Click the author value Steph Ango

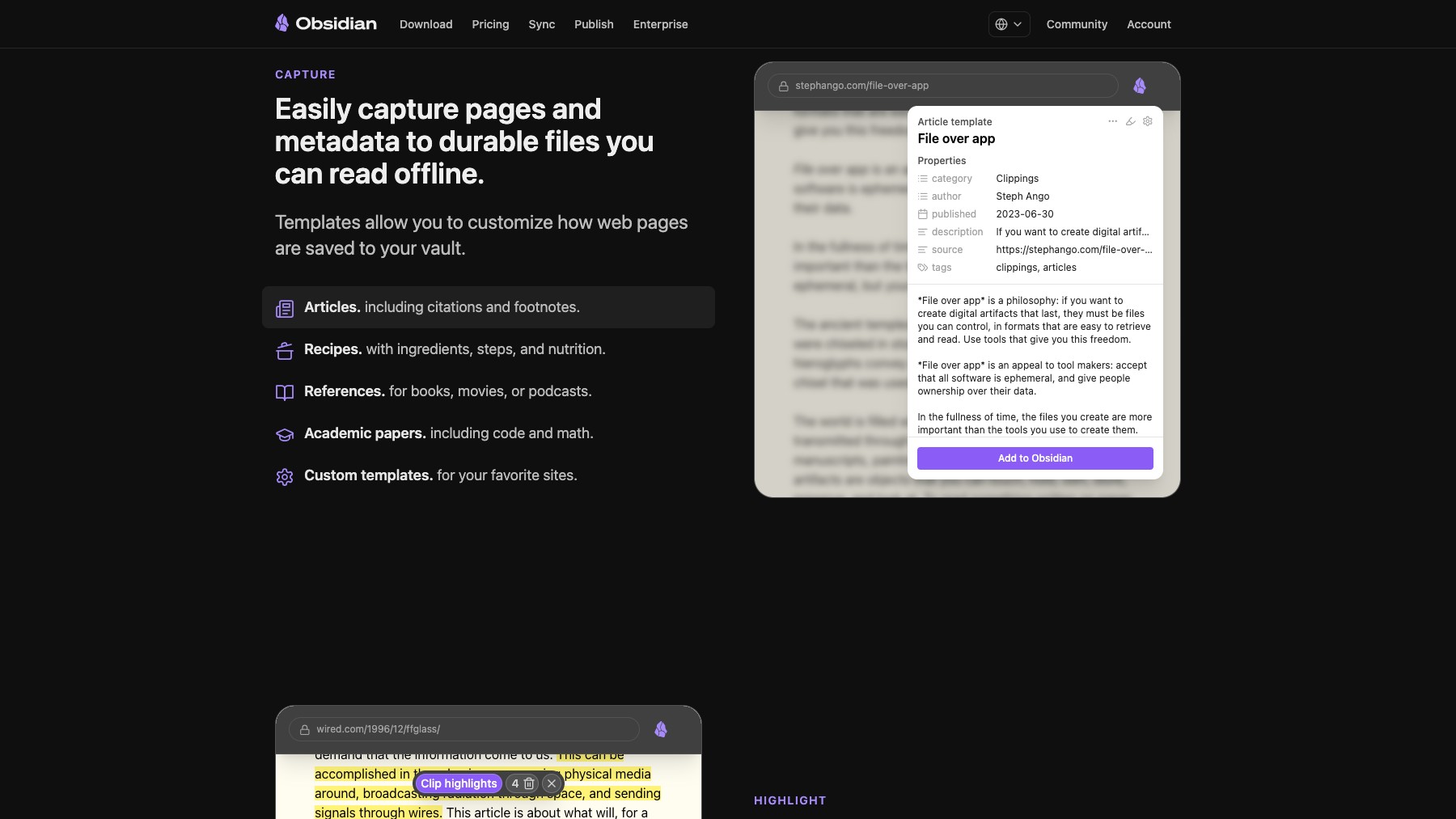pos(1022,196)
